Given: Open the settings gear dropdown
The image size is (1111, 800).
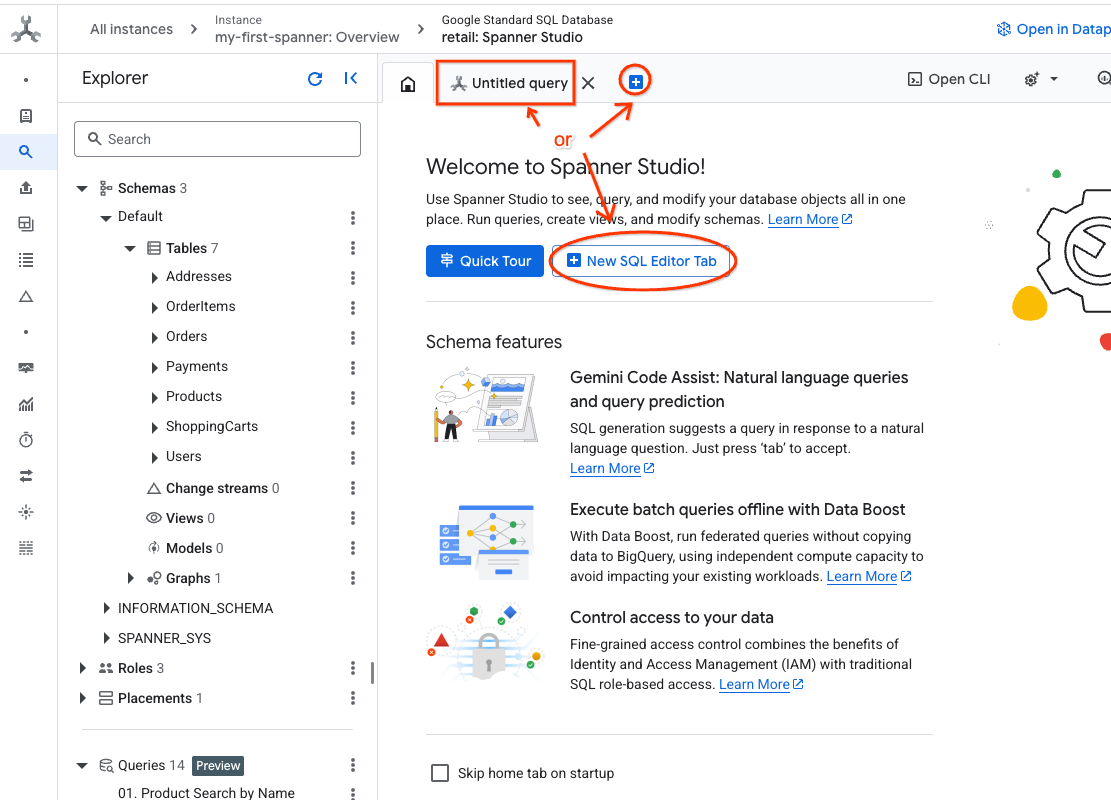Looking at the screenshot, I should 1040,80.
